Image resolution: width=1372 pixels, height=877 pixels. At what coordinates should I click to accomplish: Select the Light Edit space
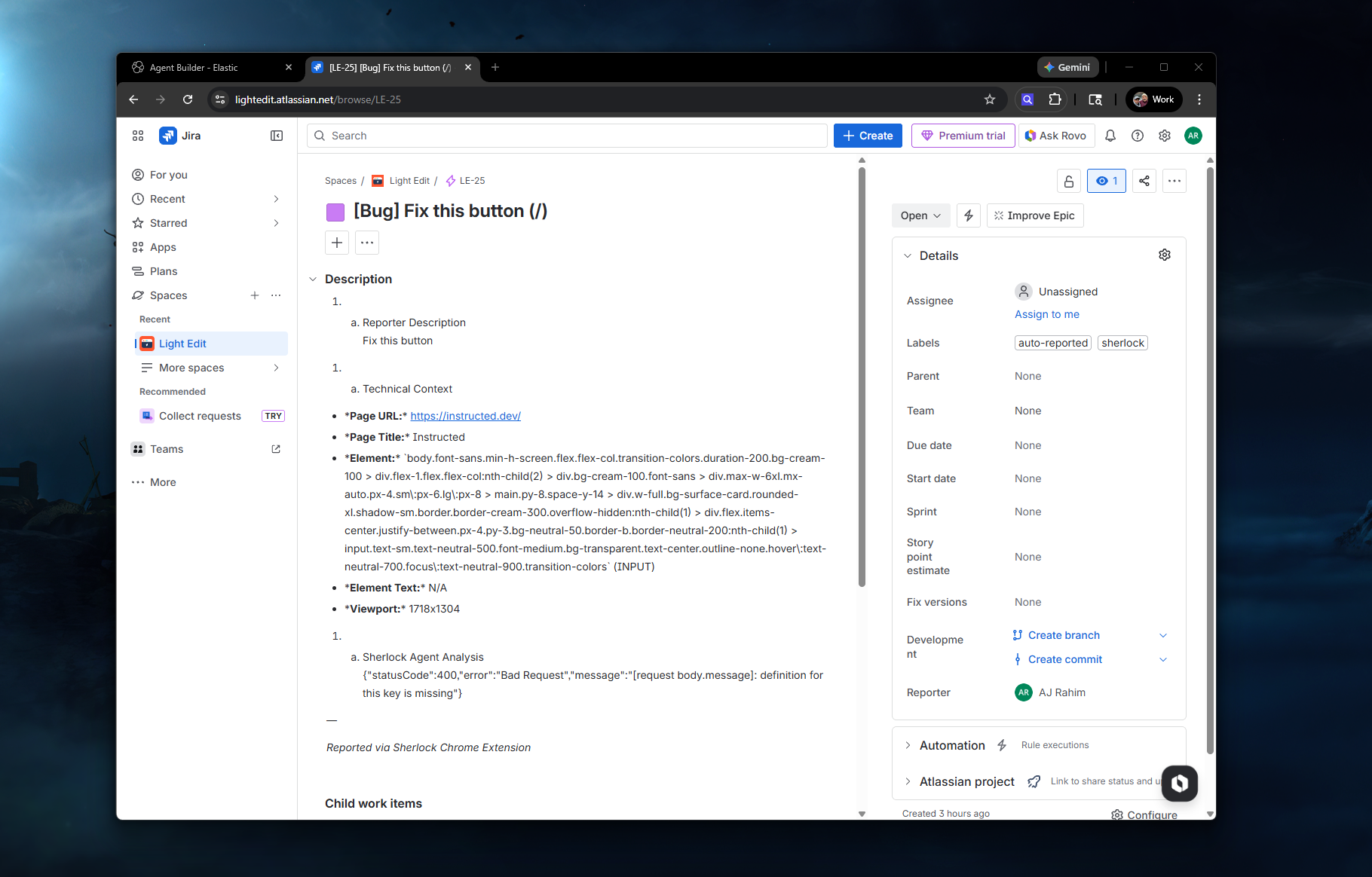(211, 344)
